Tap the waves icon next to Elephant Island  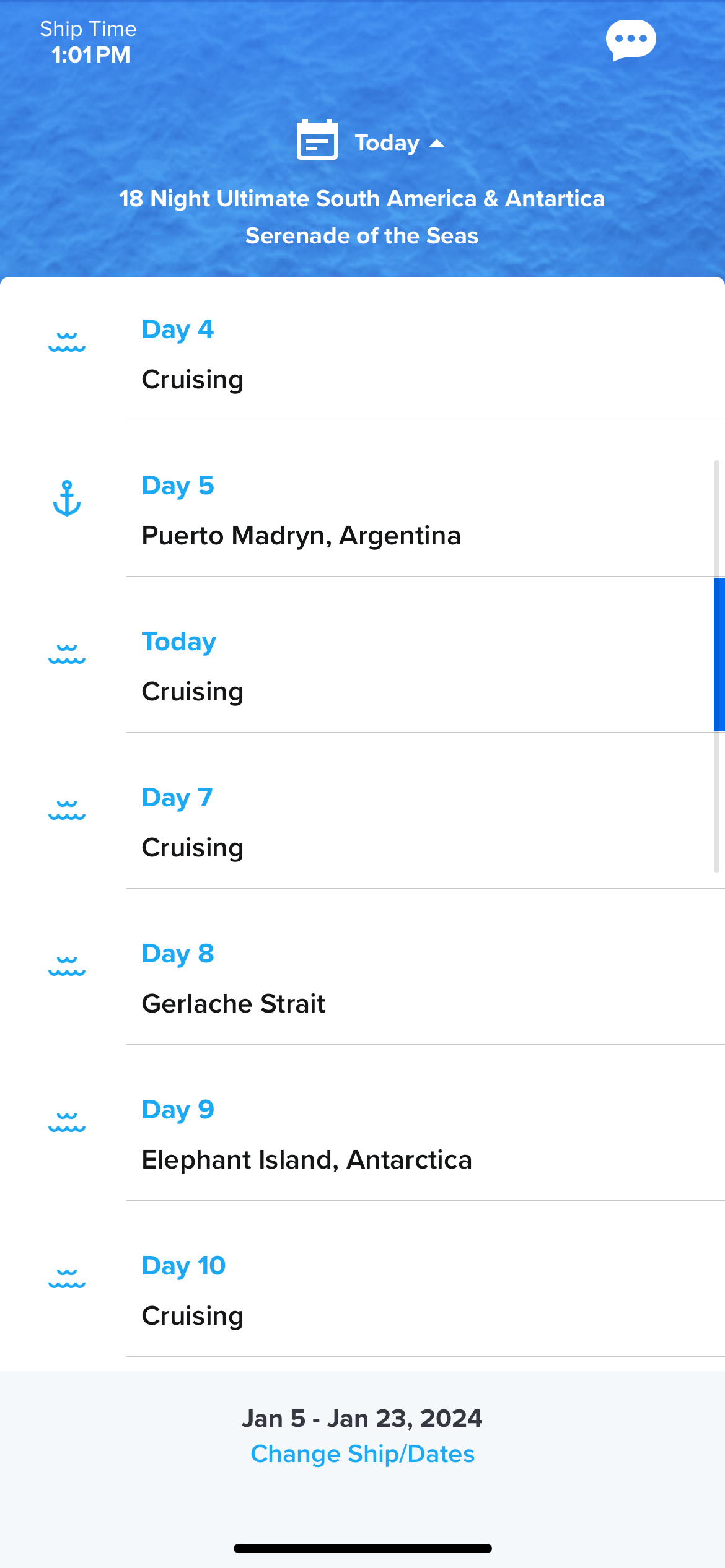67,1123
